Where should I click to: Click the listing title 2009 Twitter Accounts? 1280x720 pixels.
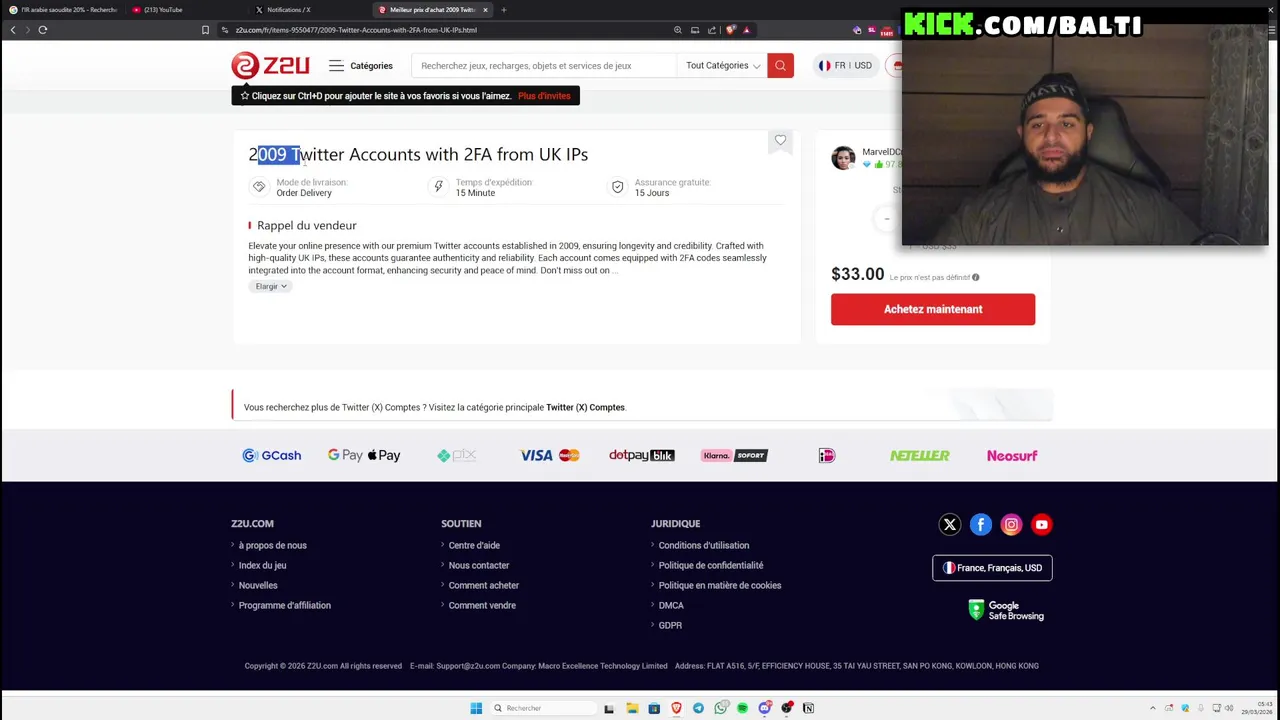tap(418, 154)
